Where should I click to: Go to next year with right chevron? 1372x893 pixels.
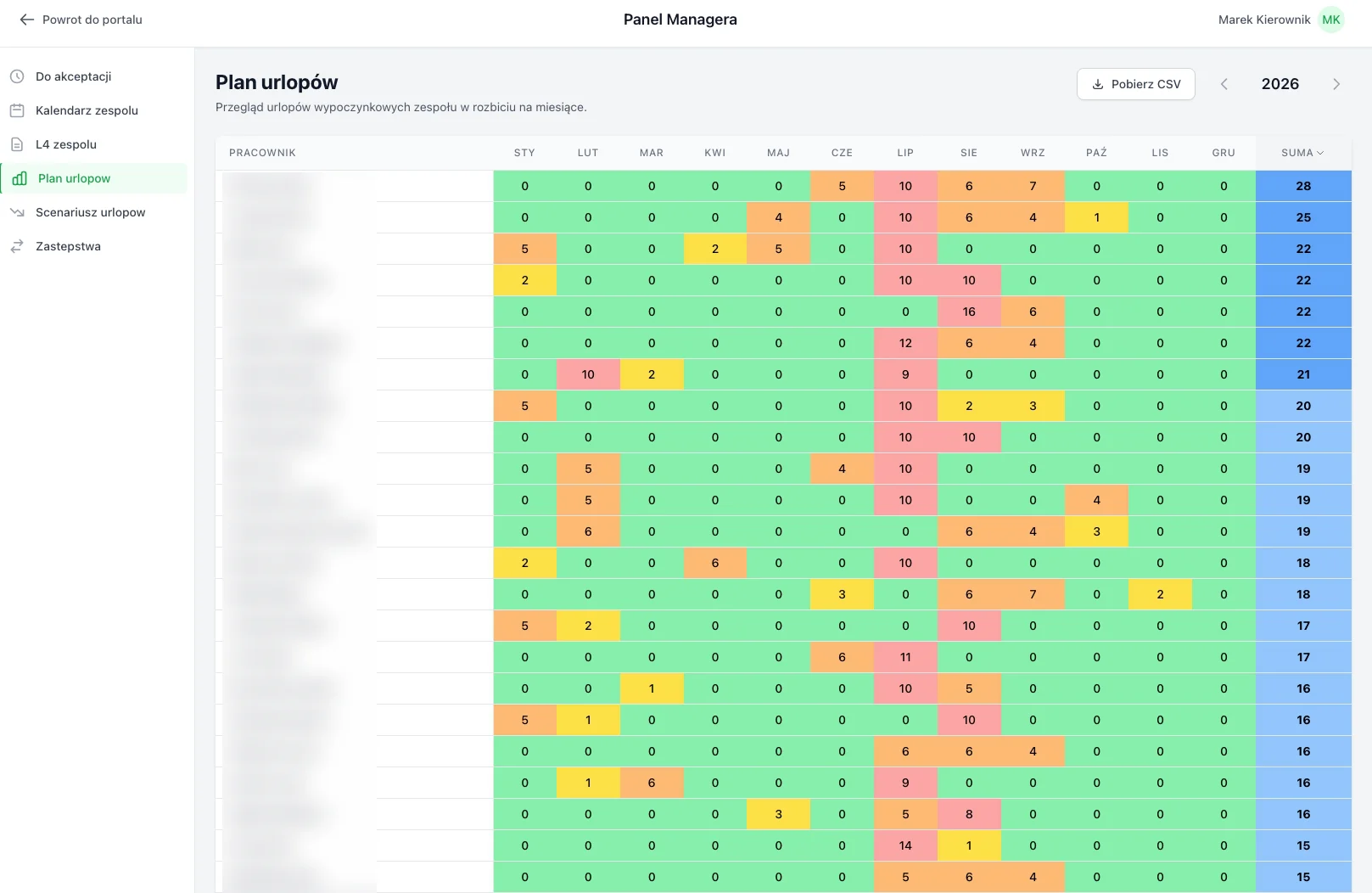pos(1336,84)
